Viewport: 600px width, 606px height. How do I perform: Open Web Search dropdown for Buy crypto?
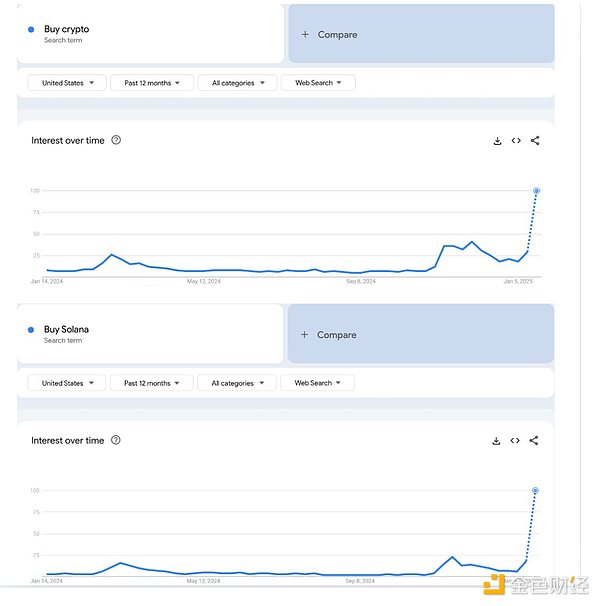pyautogui.click(x=318, y=83)
